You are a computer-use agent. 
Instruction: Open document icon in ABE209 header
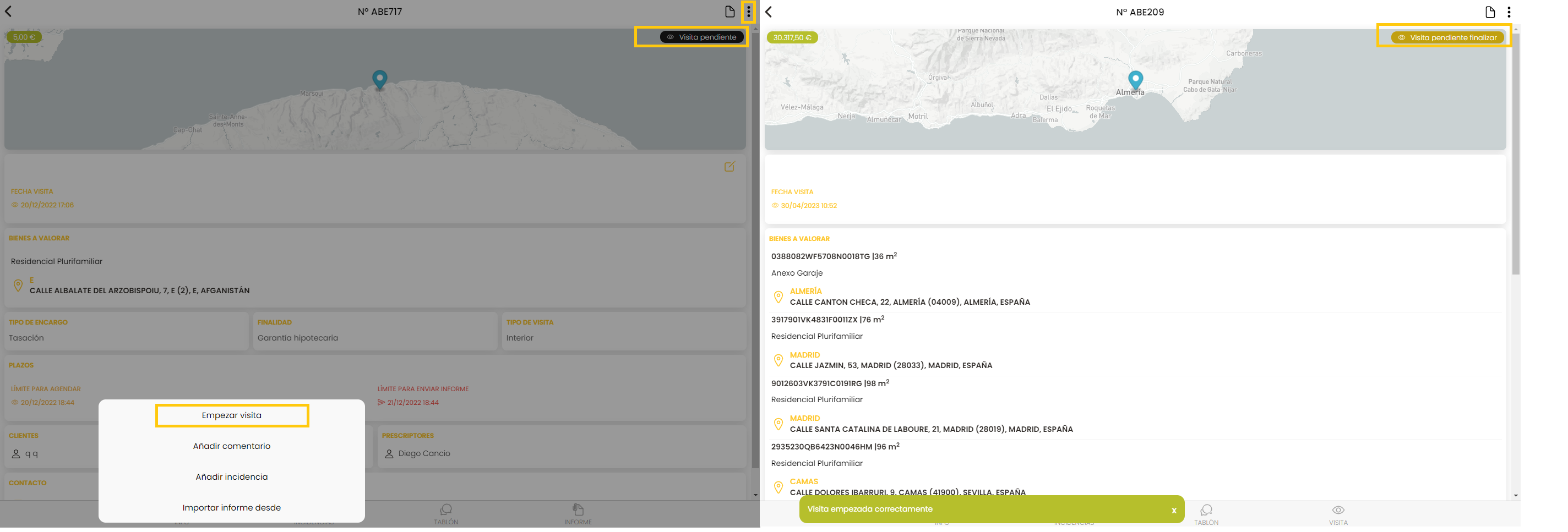pos(1489,12)
